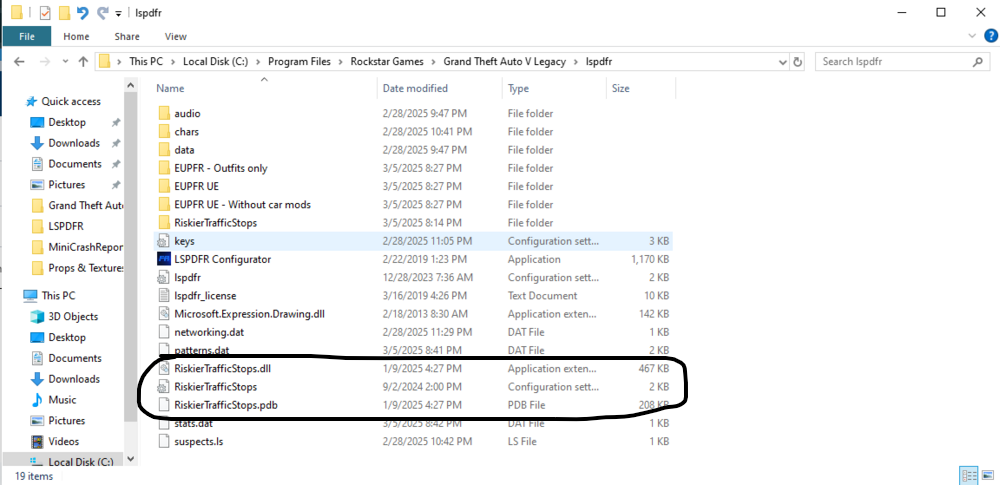Screen dimensions: 1000x485
Task: Click Program Files breadcrumb
Action: coord(299,62)
